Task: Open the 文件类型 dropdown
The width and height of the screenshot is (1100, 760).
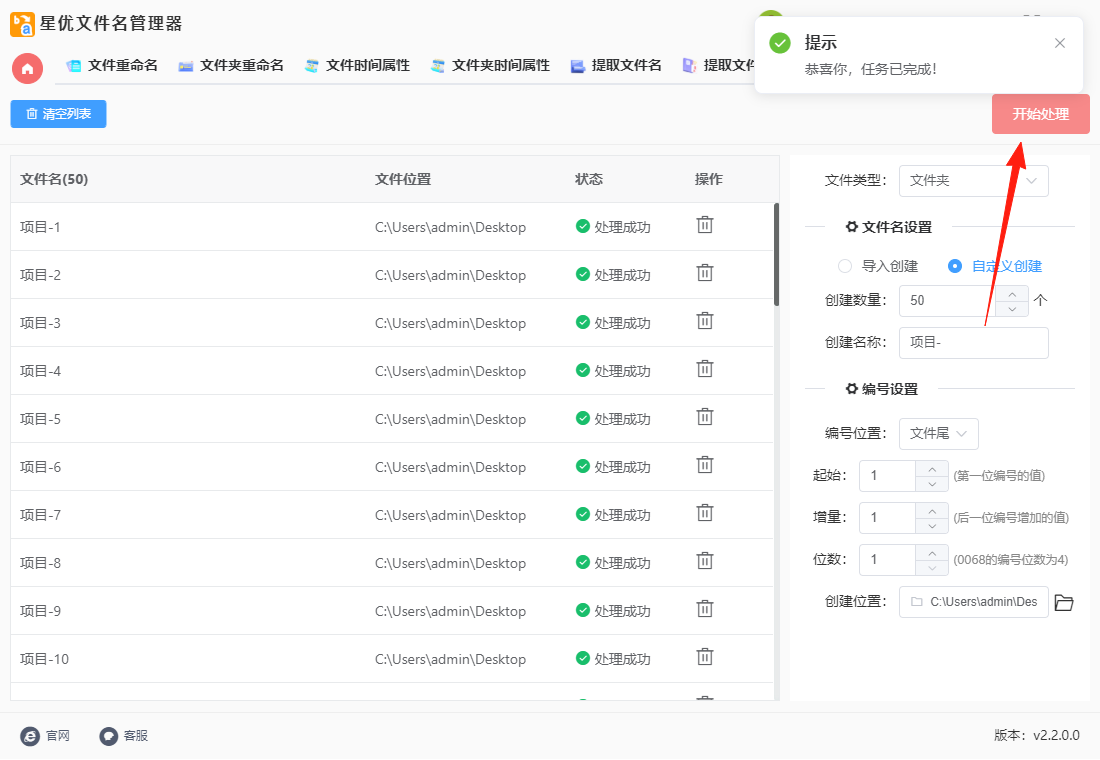Action: (x=974, y=181)
